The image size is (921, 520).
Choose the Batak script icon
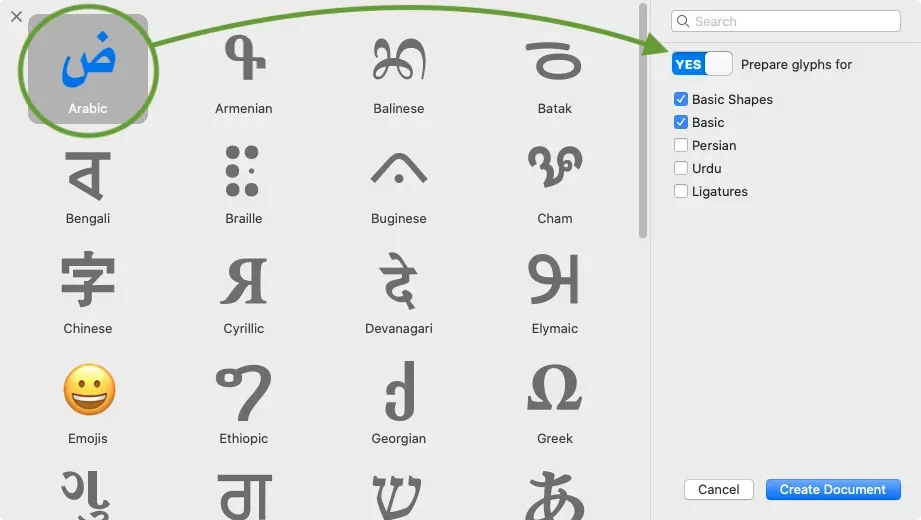click(x=554, y=61)
